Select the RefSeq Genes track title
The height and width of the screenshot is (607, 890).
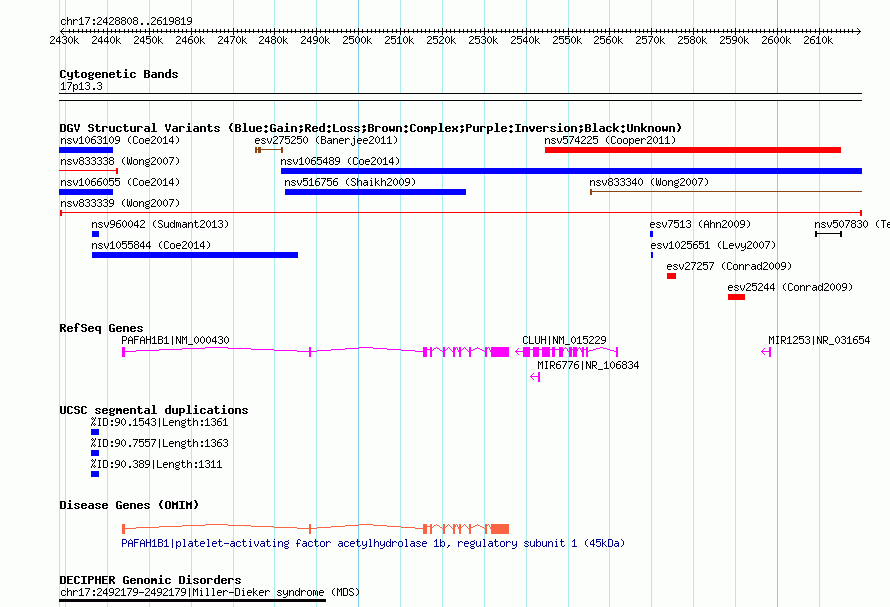(x=101, y=328)
